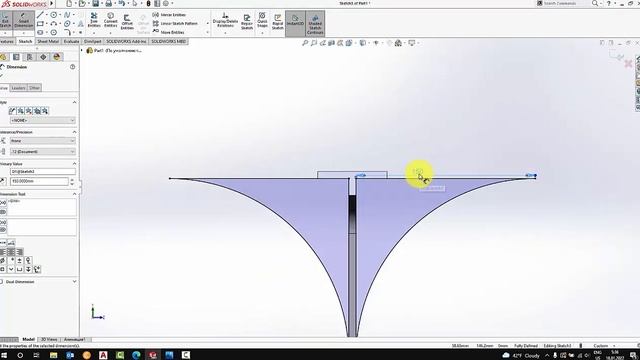This screenshot has height=360, width=640.
Task: Switch to the DimXpert ribbon tab
Action: [x=93, y=42]
